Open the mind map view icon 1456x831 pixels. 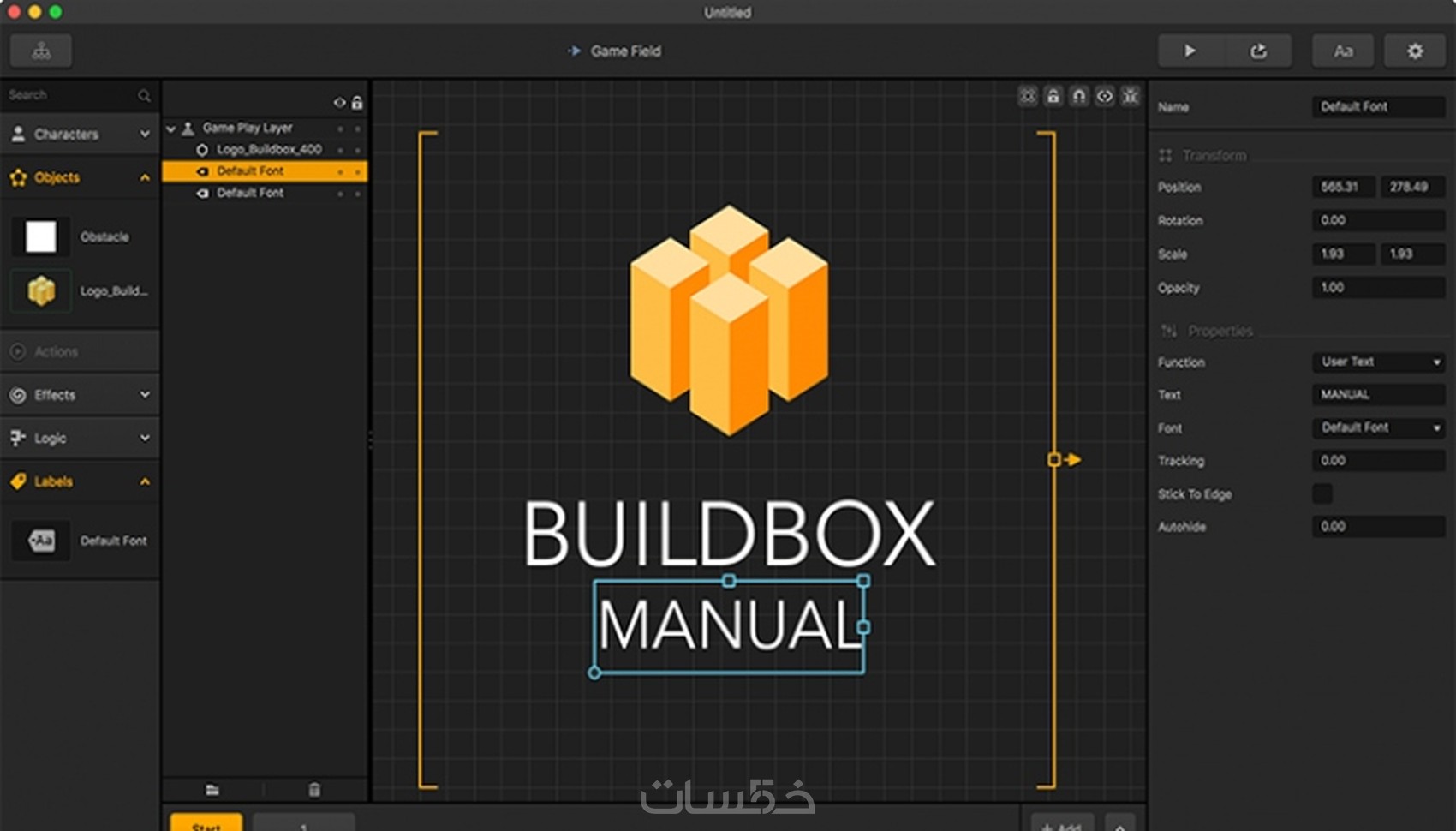(40, 51)
